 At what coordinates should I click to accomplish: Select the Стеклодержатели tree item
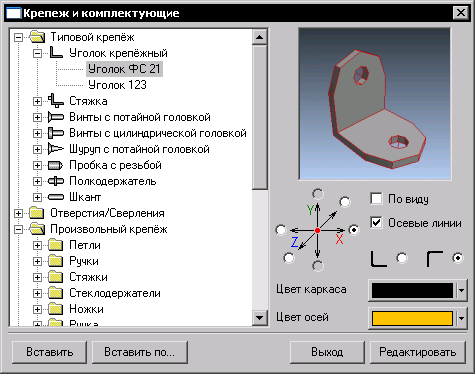click(115, 293)
